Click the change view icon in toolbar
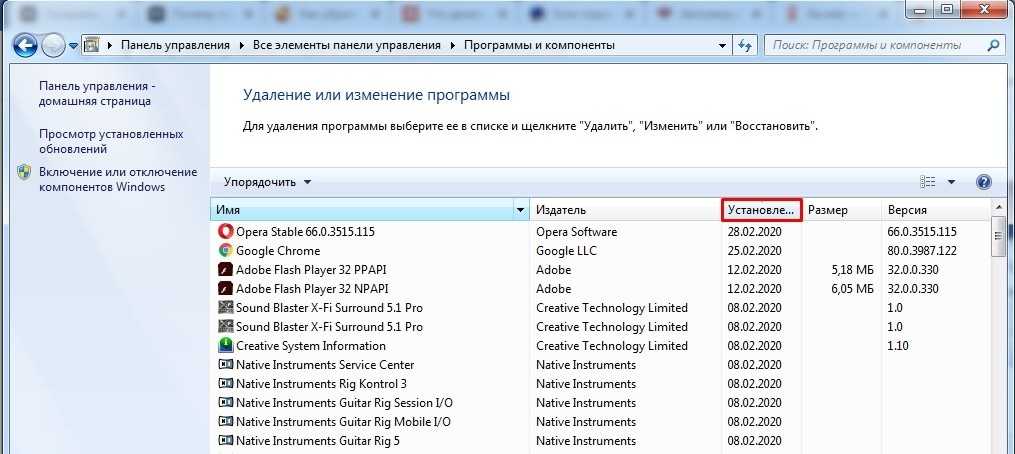This screenshot has width=1015, height=454. (x=927, y=182)
